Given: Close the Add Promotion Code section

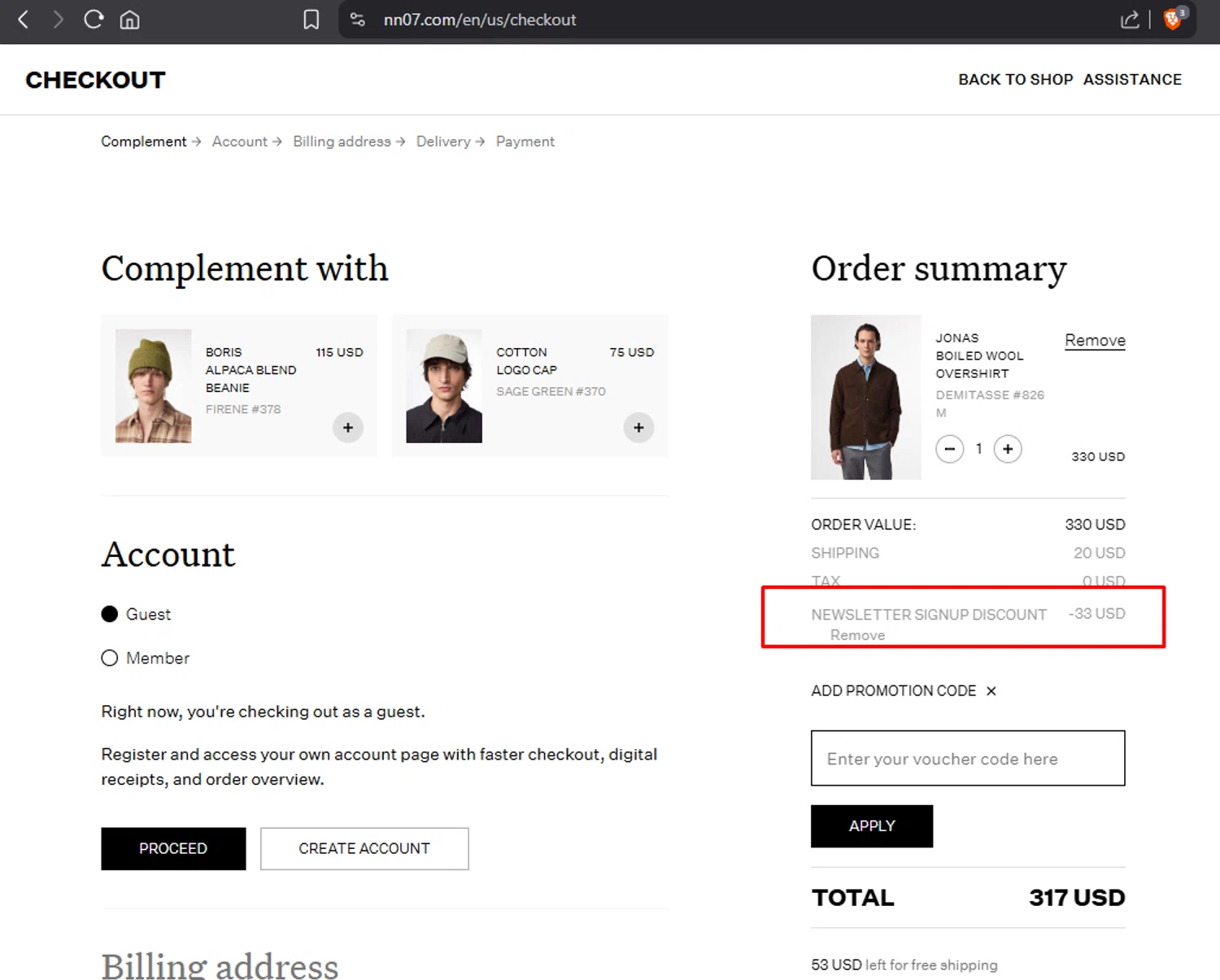Looking at the screenshot, I should (x=991, y=691).
